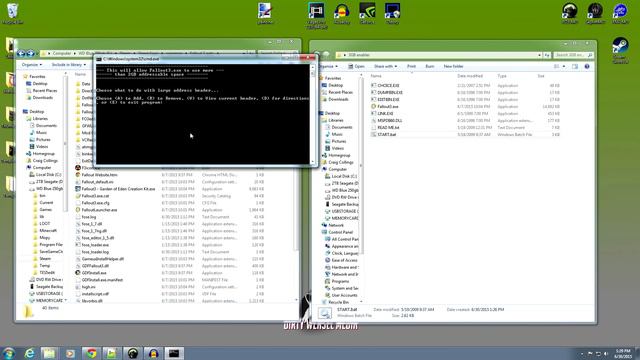
Task: Open address bar history dropdown in right window
Action: click(x=540, y=55)
